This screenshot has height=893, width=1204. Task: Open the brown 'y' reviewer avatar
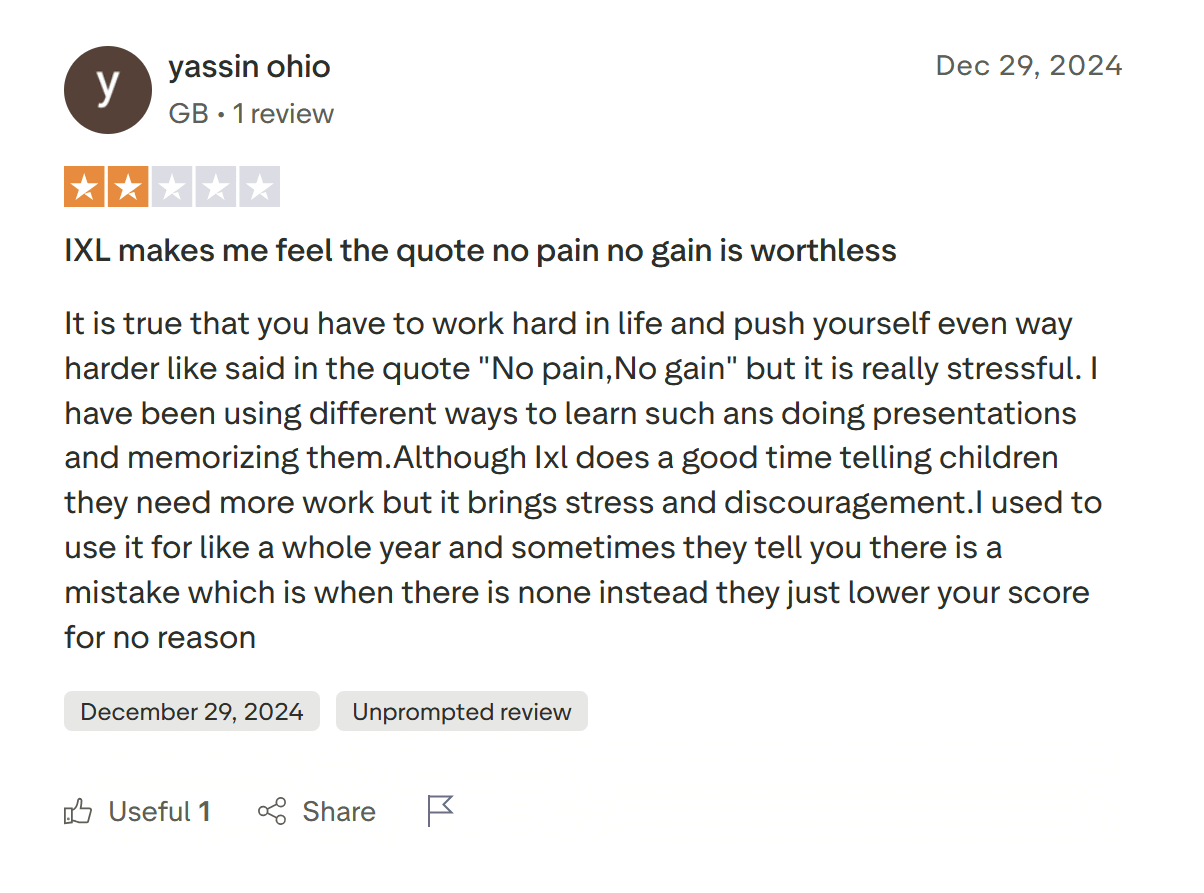tap(108, 90)
